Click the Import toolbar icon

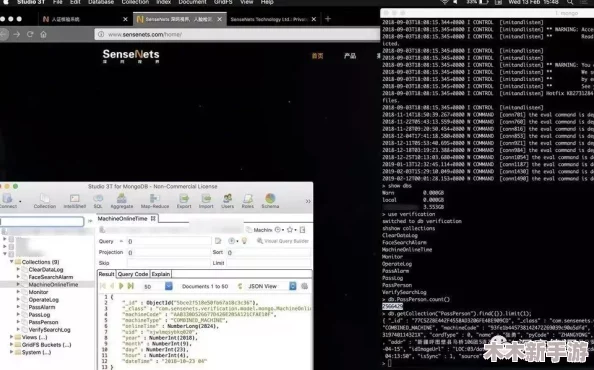coord(206,201)
